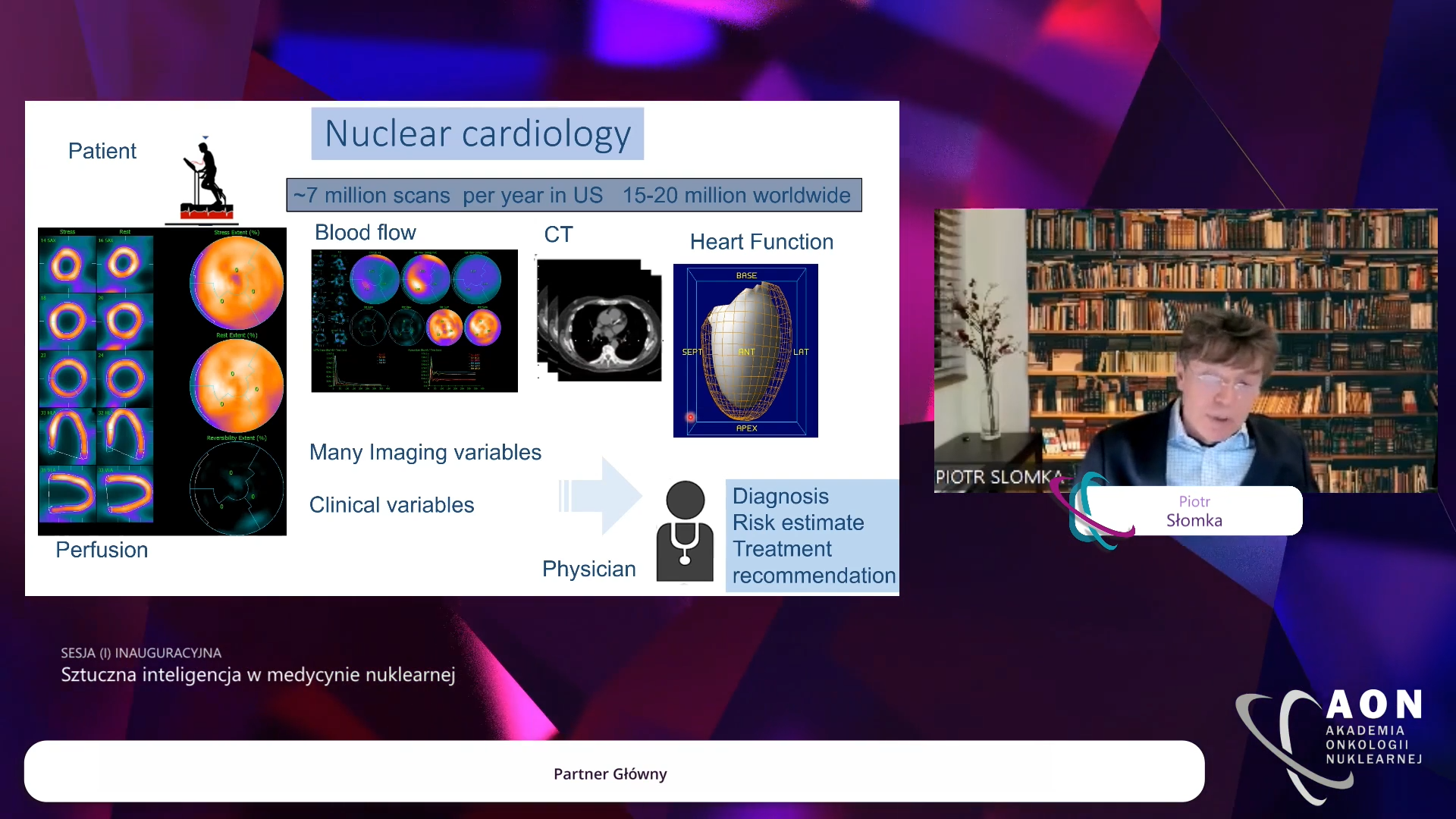Click the patient on treadmill icon
The height and width of the screenshot is (819, 1456).
tap(206, 180)
